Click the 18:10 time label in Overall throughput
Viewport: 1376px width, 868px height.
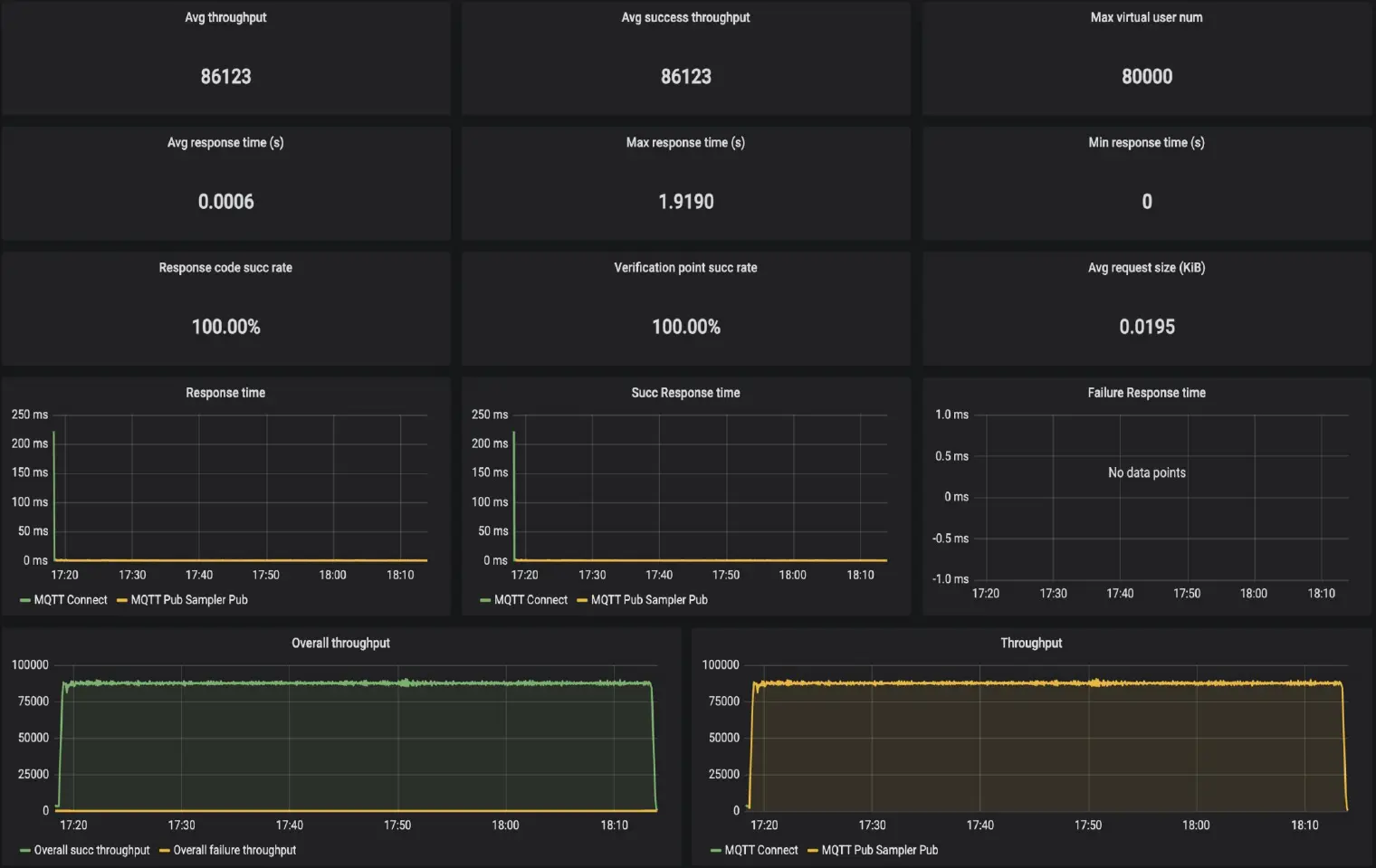tap(614, 825)
